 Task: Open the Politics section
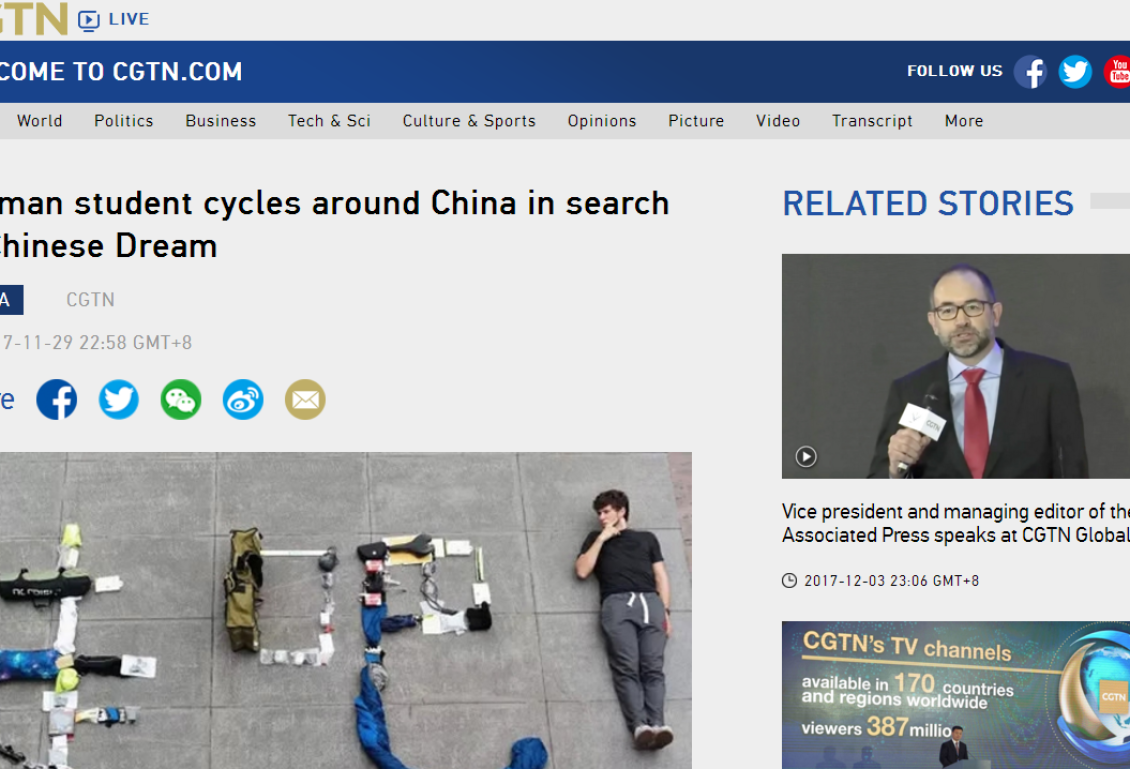tap(124, 121)
